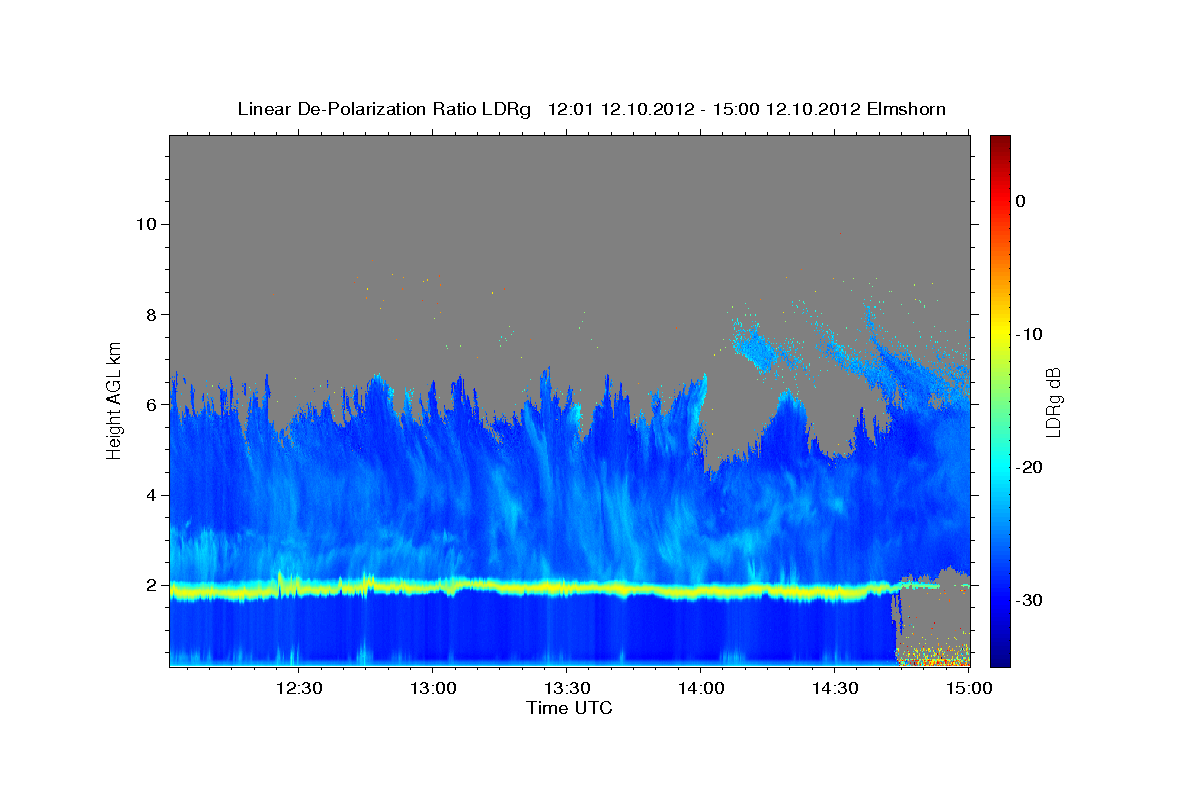Click the colorbar label '-20'
The image size is (1200, 800).
1030,467
